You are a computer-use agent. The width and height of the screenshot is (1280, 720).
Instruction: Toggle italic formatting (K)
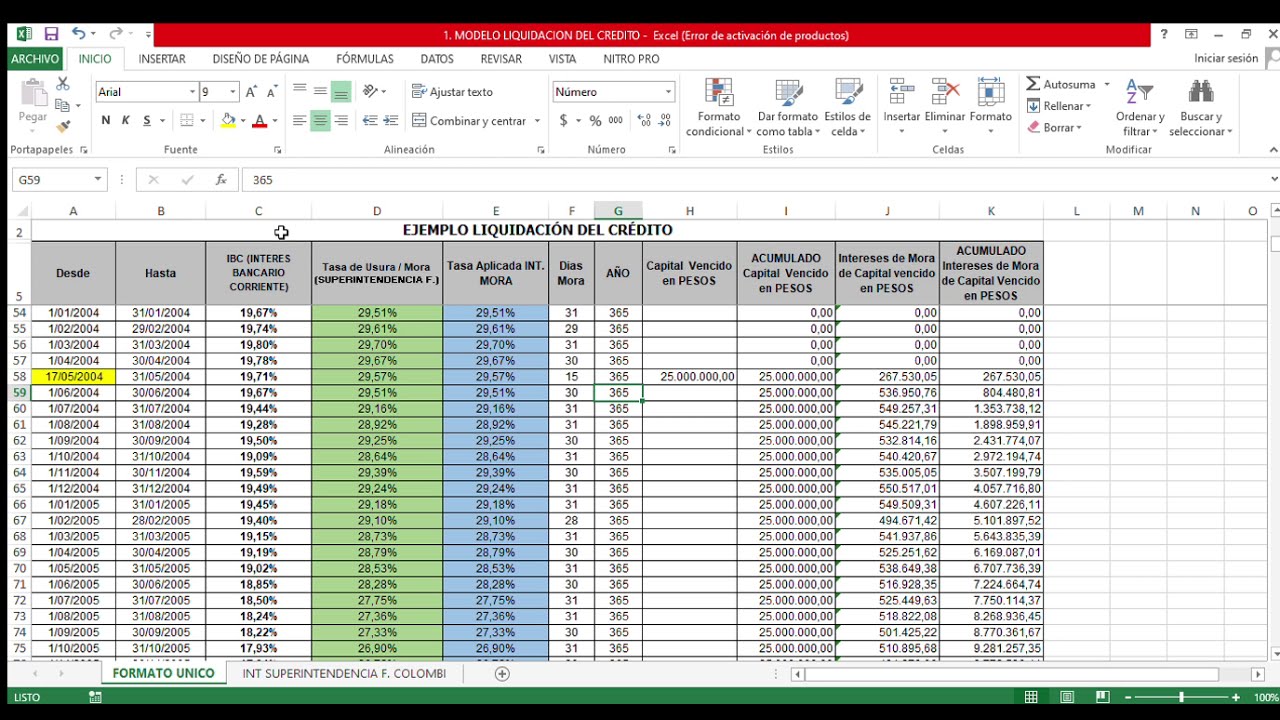(x=126, y=121)
